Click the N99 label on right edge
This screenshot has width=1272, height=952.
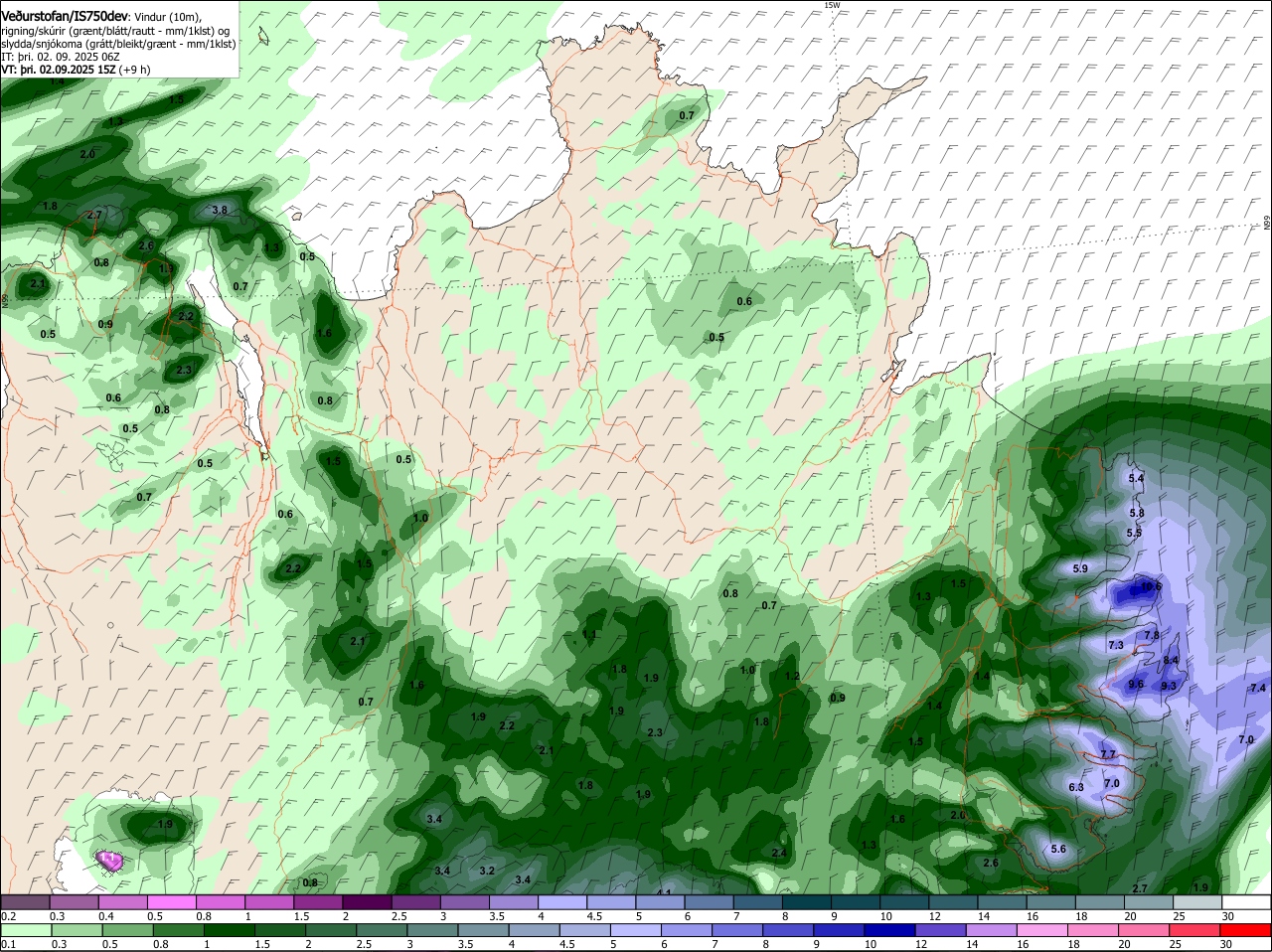[x=1267, y=224]
